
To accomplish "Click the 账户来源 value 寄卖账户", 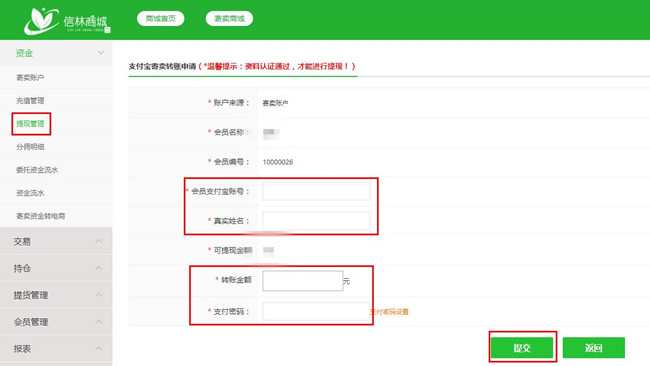I will point(275,103).
